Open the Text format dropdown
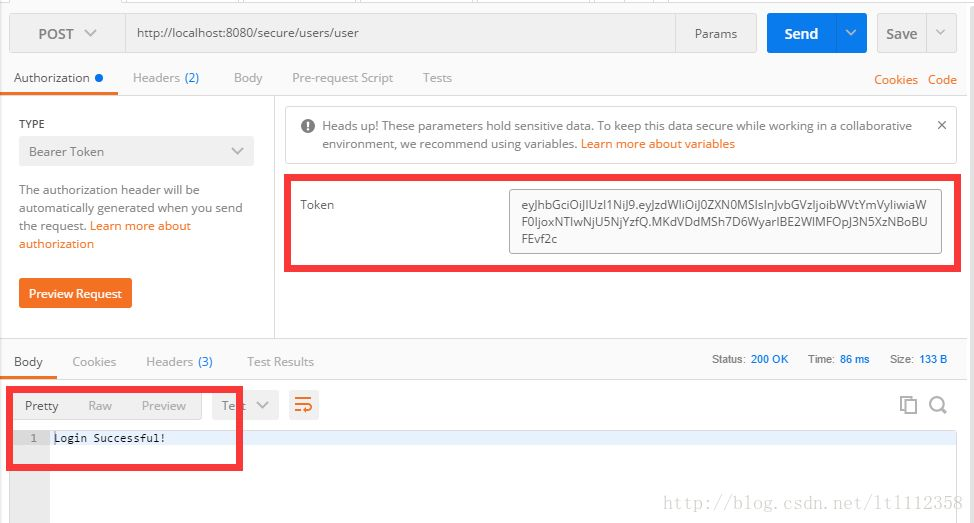974x523 pixels. click(x=245, y=406)
